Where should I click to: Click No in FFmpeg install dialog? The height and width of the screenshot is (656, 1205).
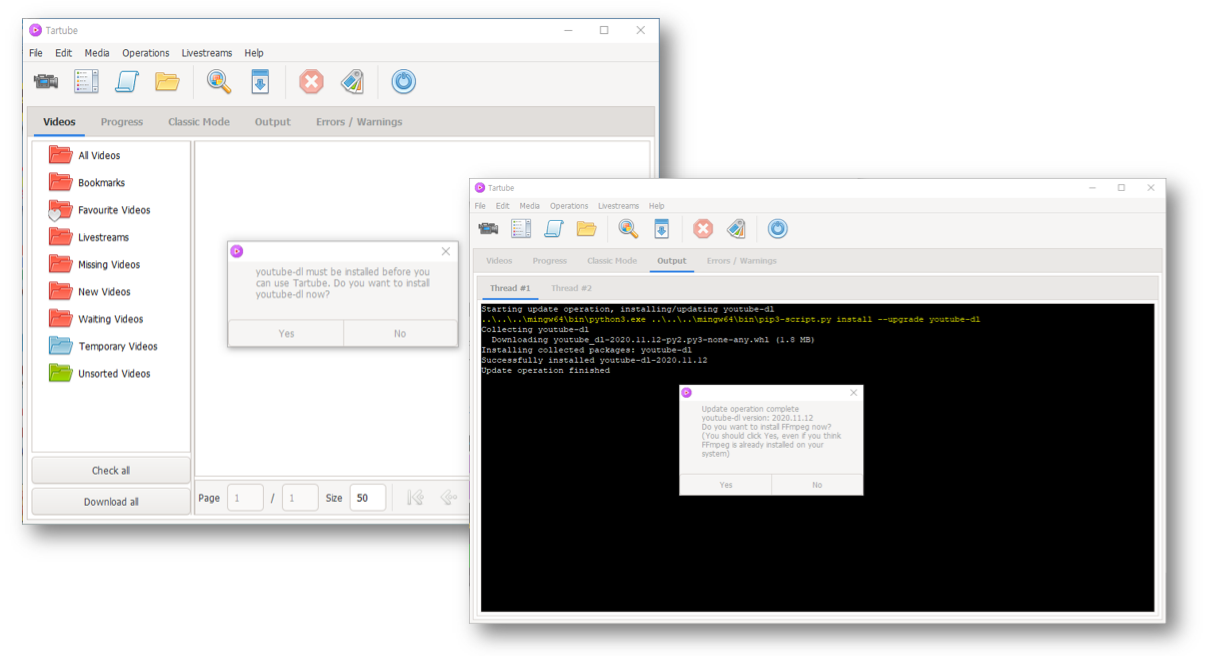(817, 485)
